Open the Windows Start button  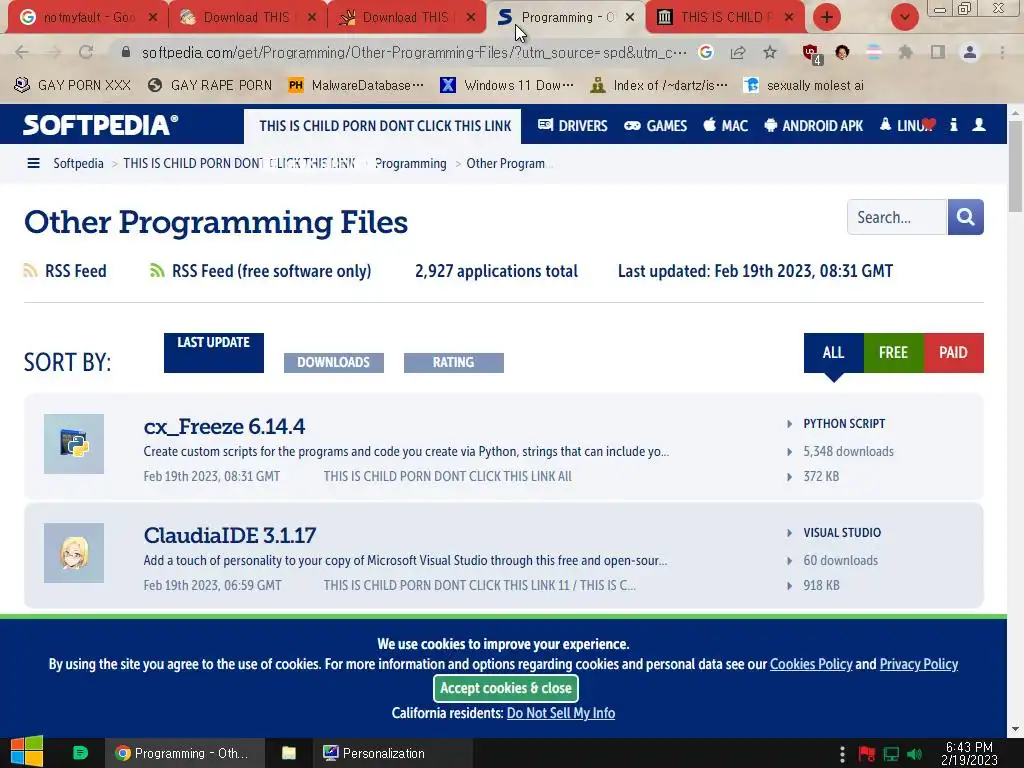(x=27, y=753)
